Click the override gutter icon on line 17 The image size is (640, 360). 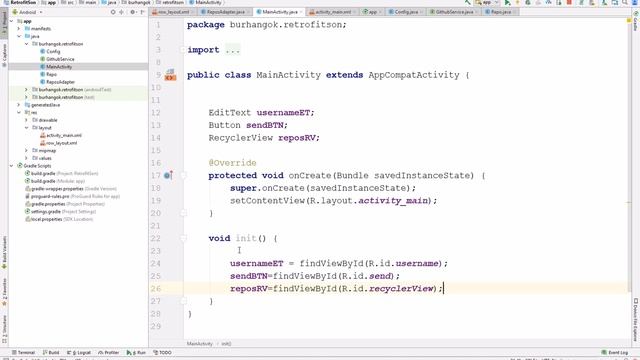point(168,176)
